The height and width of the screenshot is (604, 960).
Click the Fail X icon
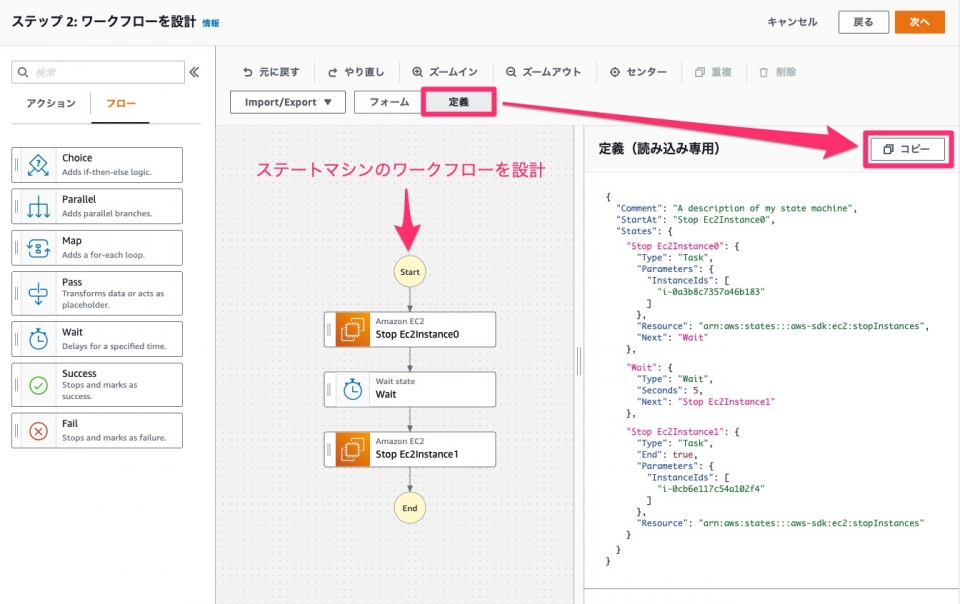tap(38, 431)
